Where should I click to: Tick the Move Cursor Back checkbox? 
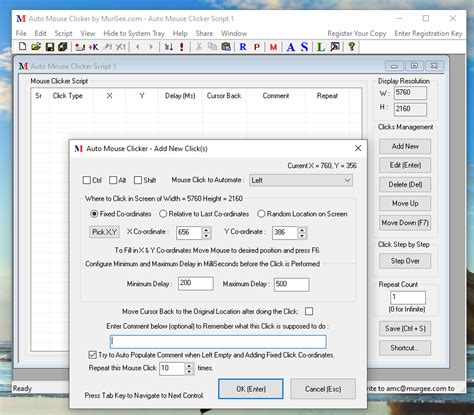(x=309, y=311)
